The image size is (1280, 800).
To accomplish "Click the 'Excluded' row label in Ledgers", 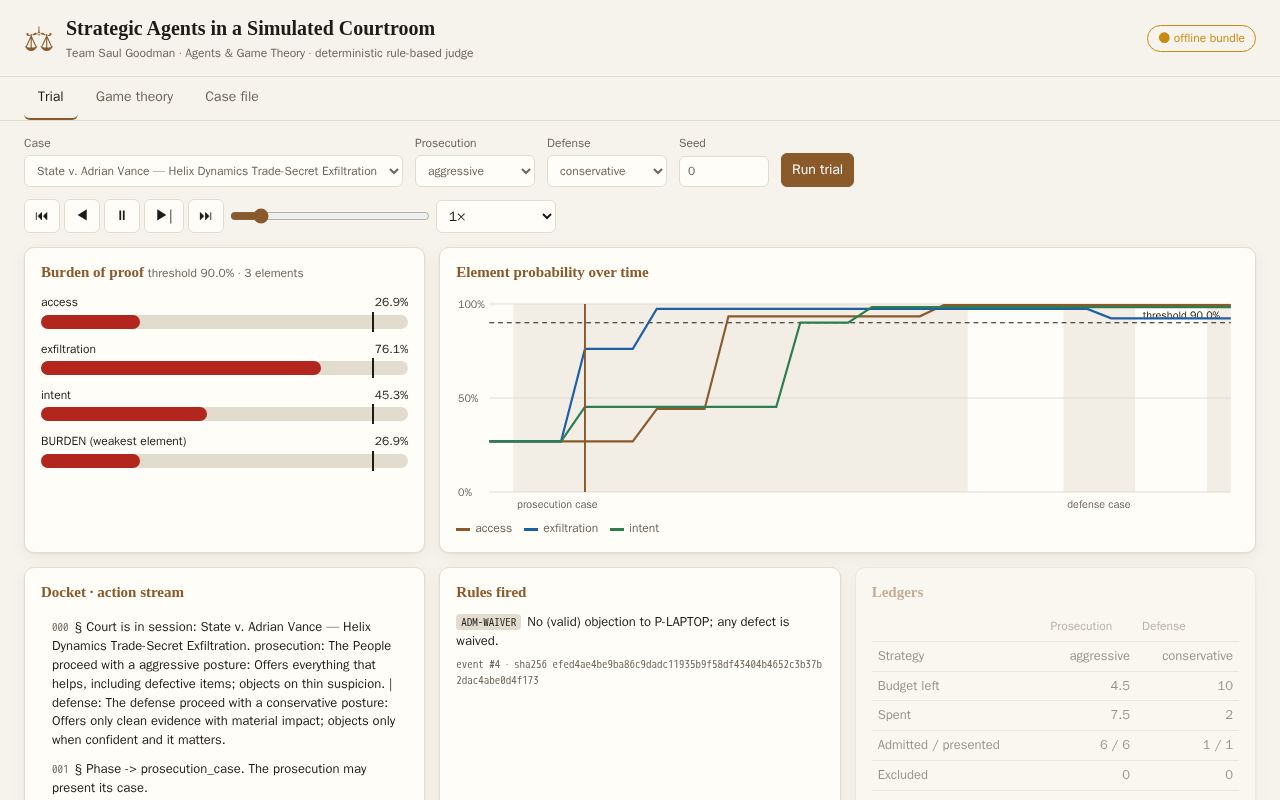I will [x=903, y=775].
